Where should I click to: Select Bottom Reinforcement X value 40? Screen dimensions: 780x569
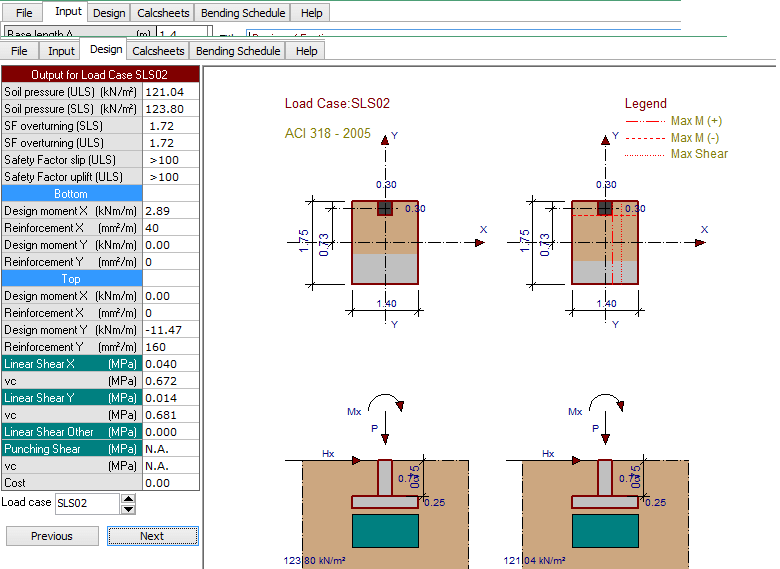click(171, 228)
